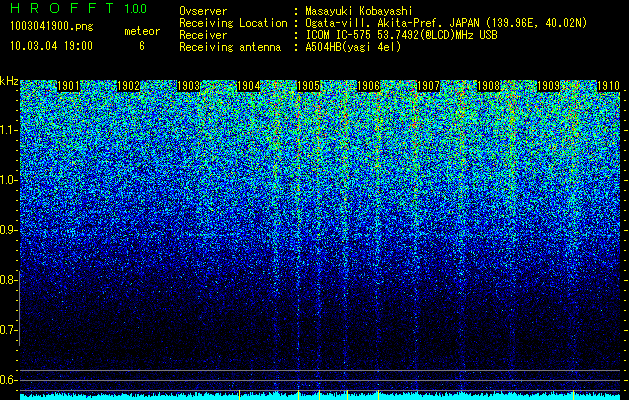Click the last yellow meteor marker past 1909
629x400 pixels.
(573, 394)
